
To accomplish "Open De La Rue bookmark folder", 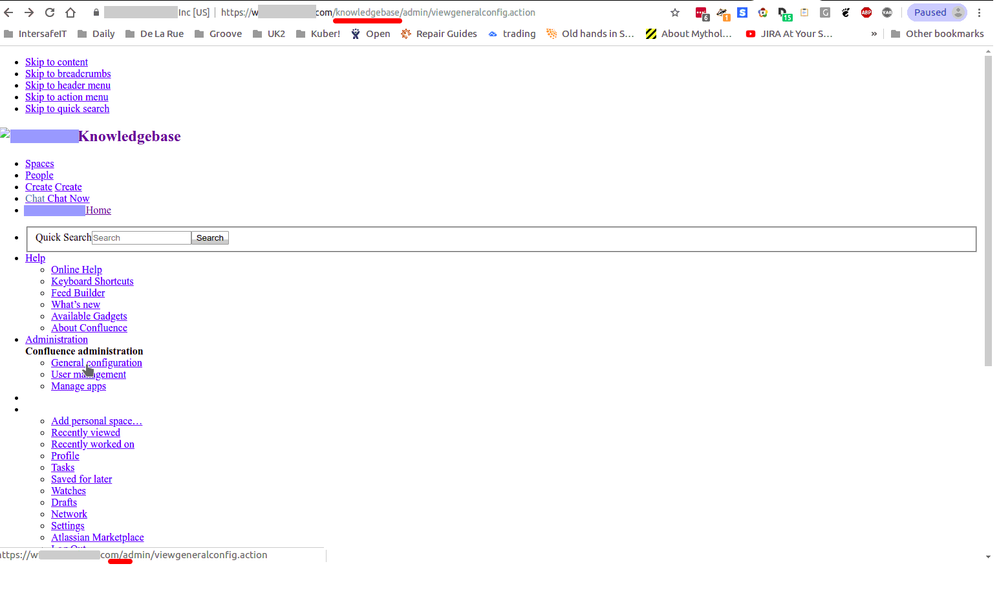I will [154, 34].
